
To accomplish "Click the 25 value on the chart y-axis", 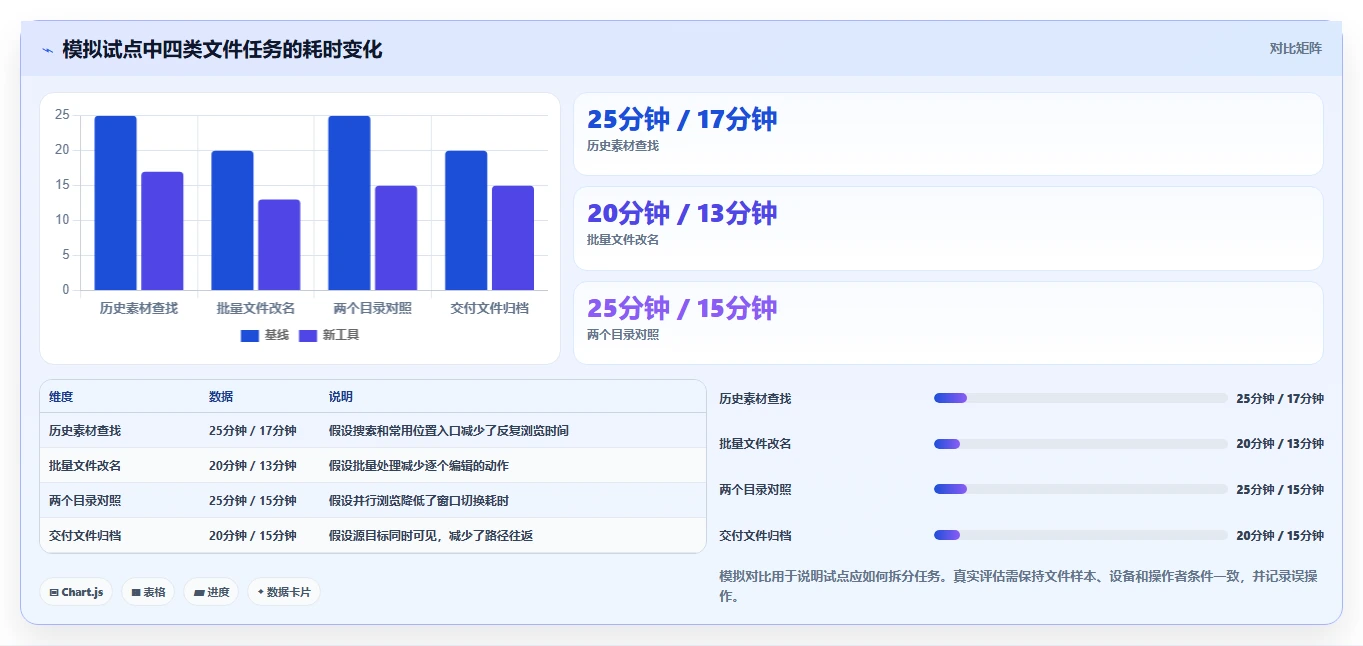I will coord(62,115).
